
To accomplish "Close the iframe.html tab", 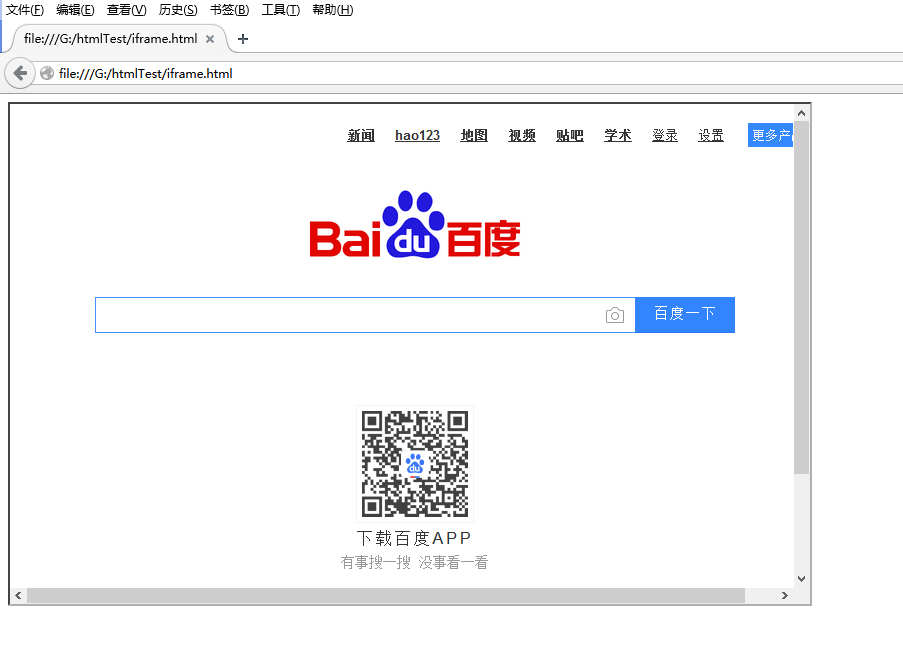I will (209, 39).
